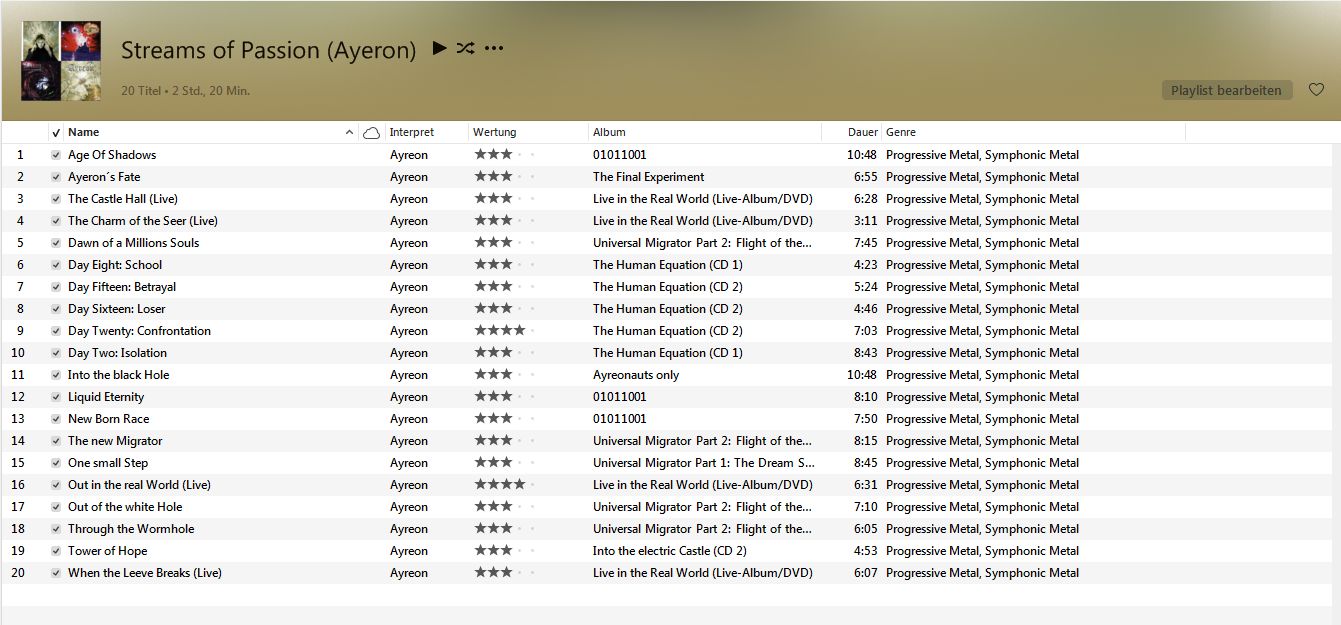Select The Charm of the Seer (Live)
The width and height of the screenshot is (1341, 625).
click(143, 221)
